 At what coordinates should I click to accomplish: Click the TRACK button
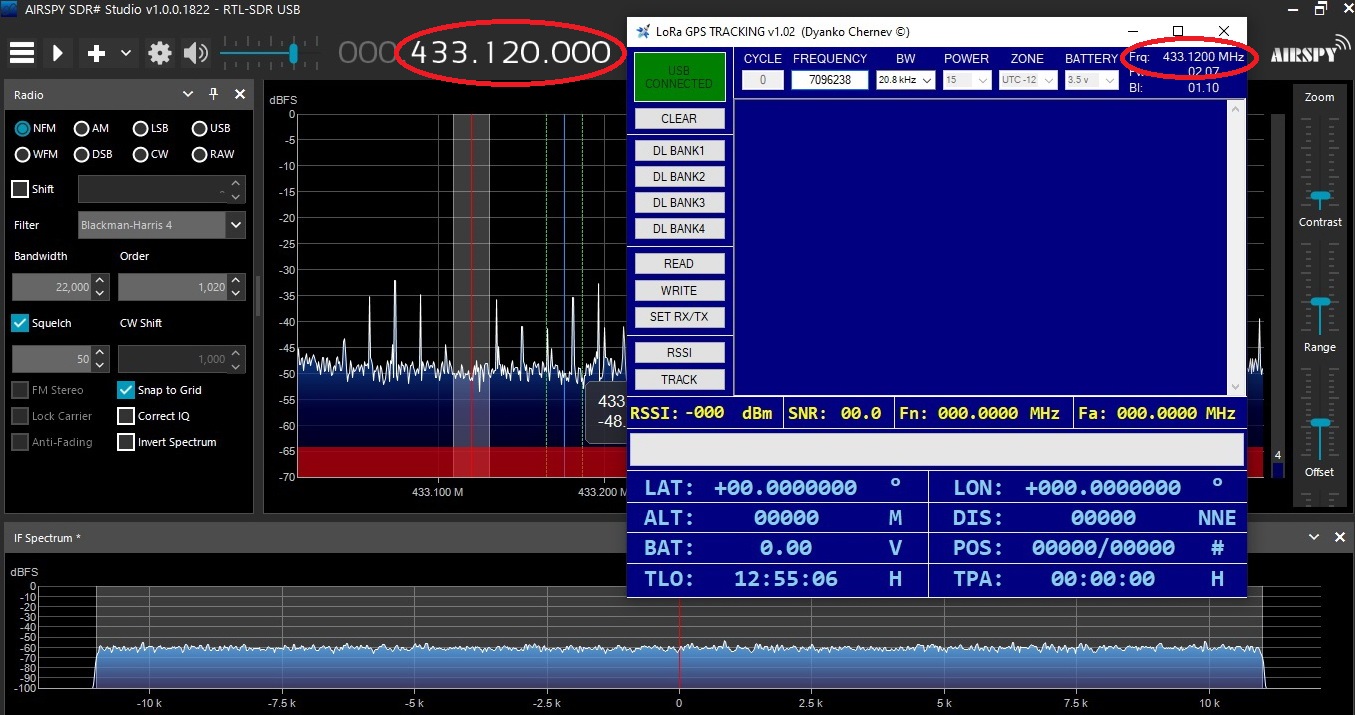(679, 380)
